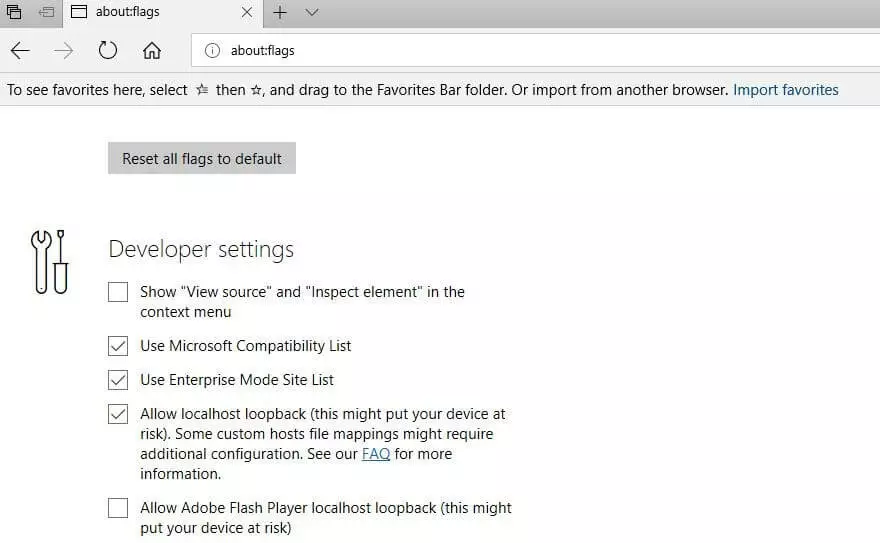Viewport: 880px width, 543px height.
Task: Go to the Home page
Action: pyautogui.click(x=152, y=50)
